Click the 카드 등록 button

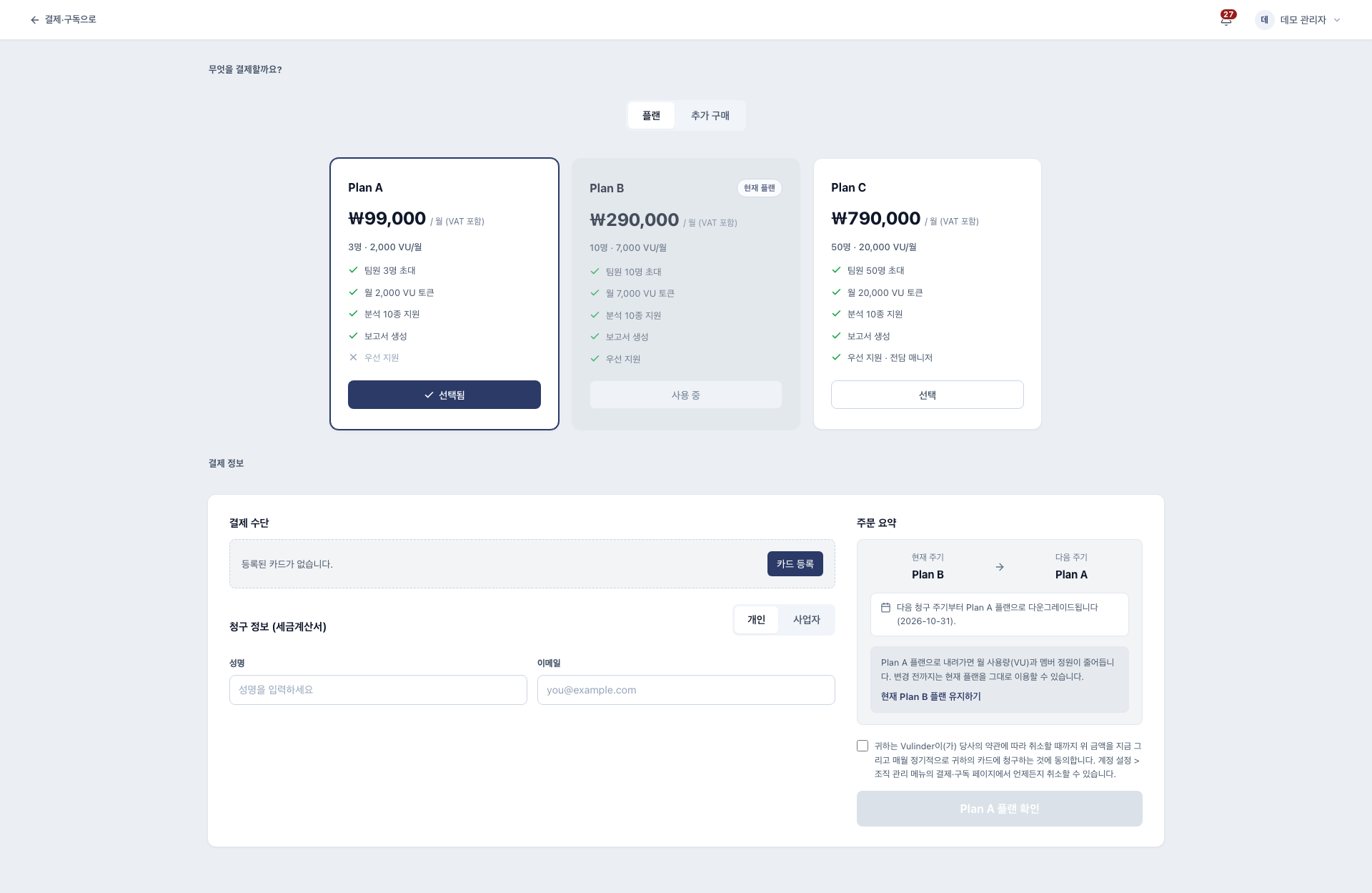(x=795, y=563)
